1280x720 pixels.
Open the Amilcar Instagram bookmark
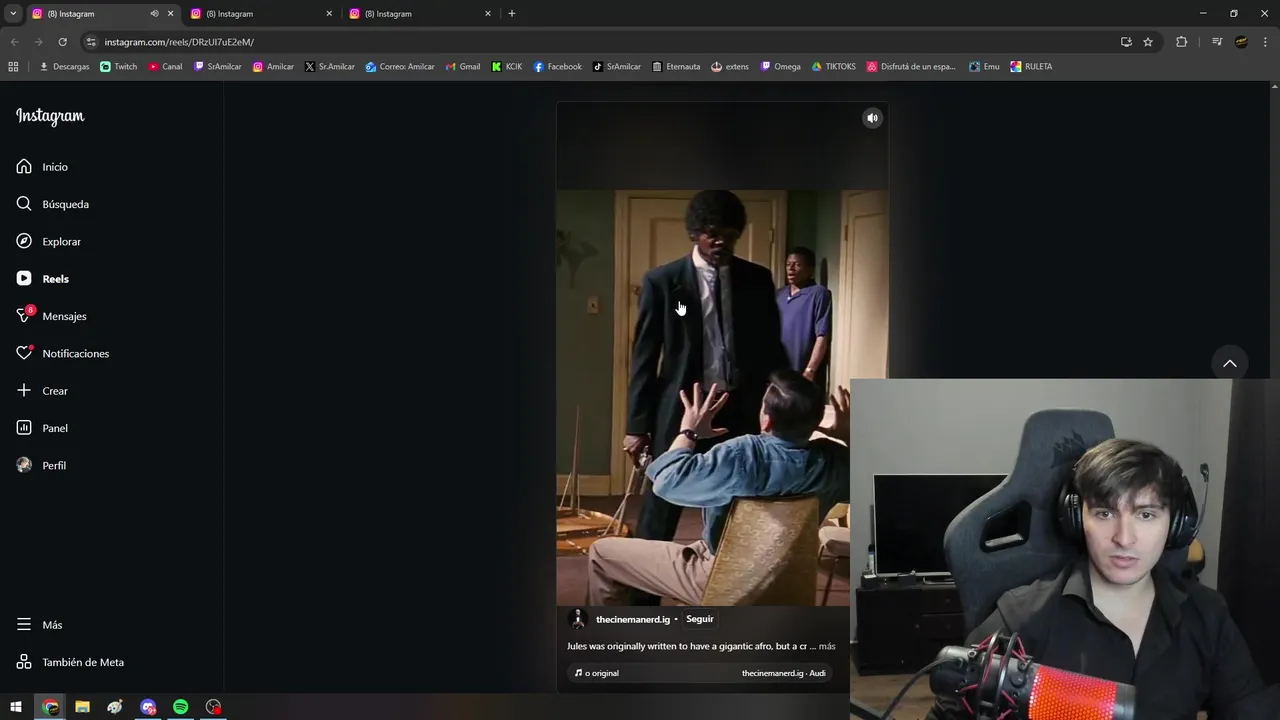(x=273, y=67)
